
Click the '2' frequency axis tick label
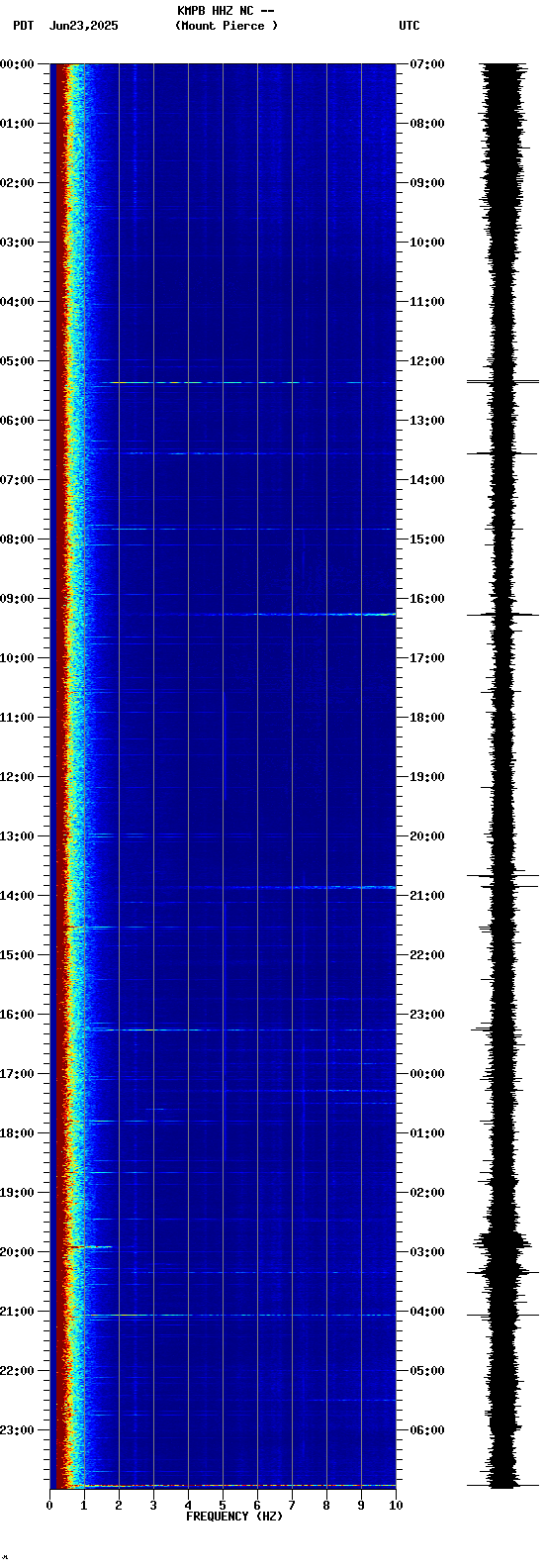pos(119,1506)
